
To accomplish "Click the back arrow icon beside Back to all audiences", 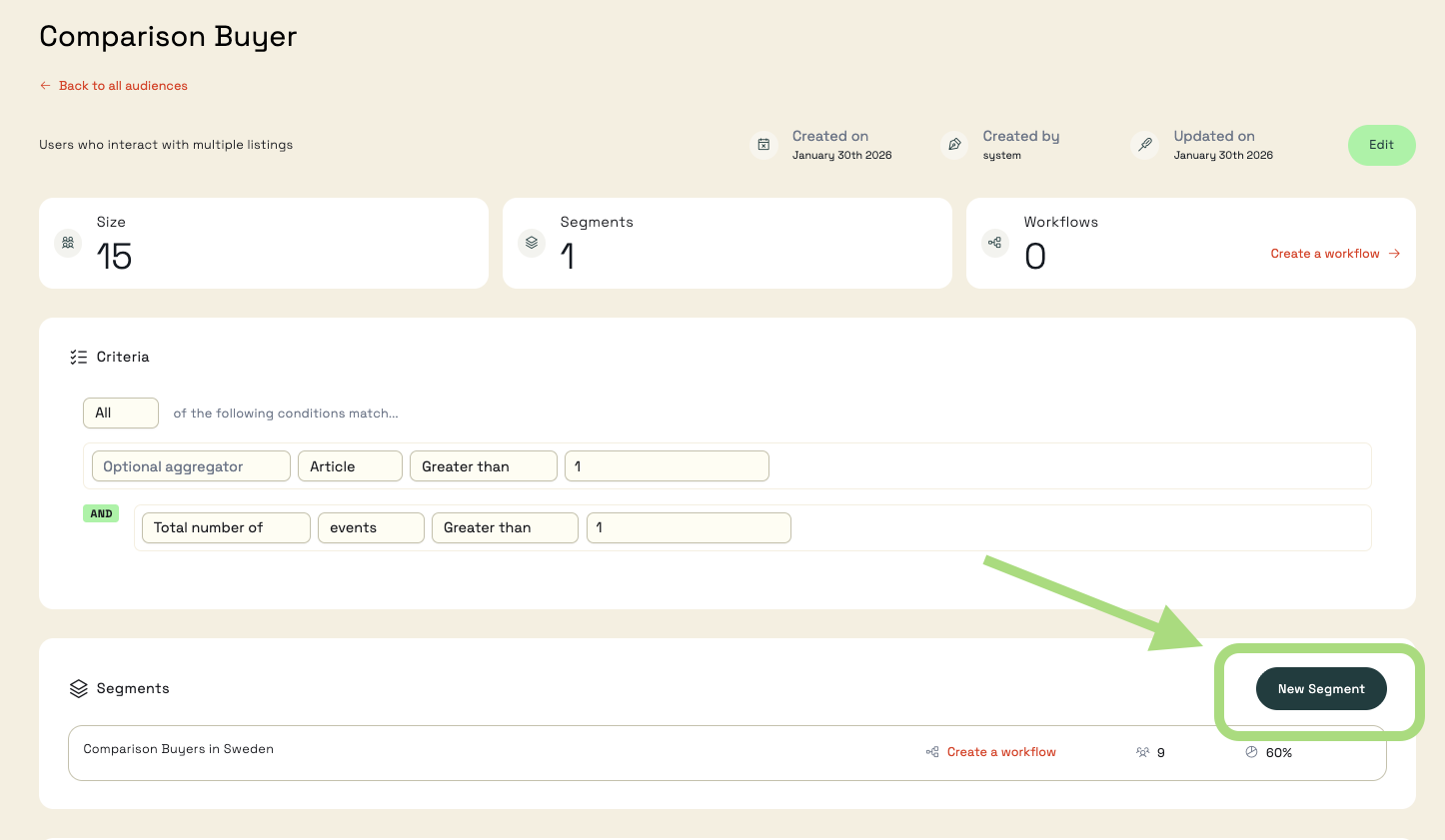I will [x=45, y=86].
